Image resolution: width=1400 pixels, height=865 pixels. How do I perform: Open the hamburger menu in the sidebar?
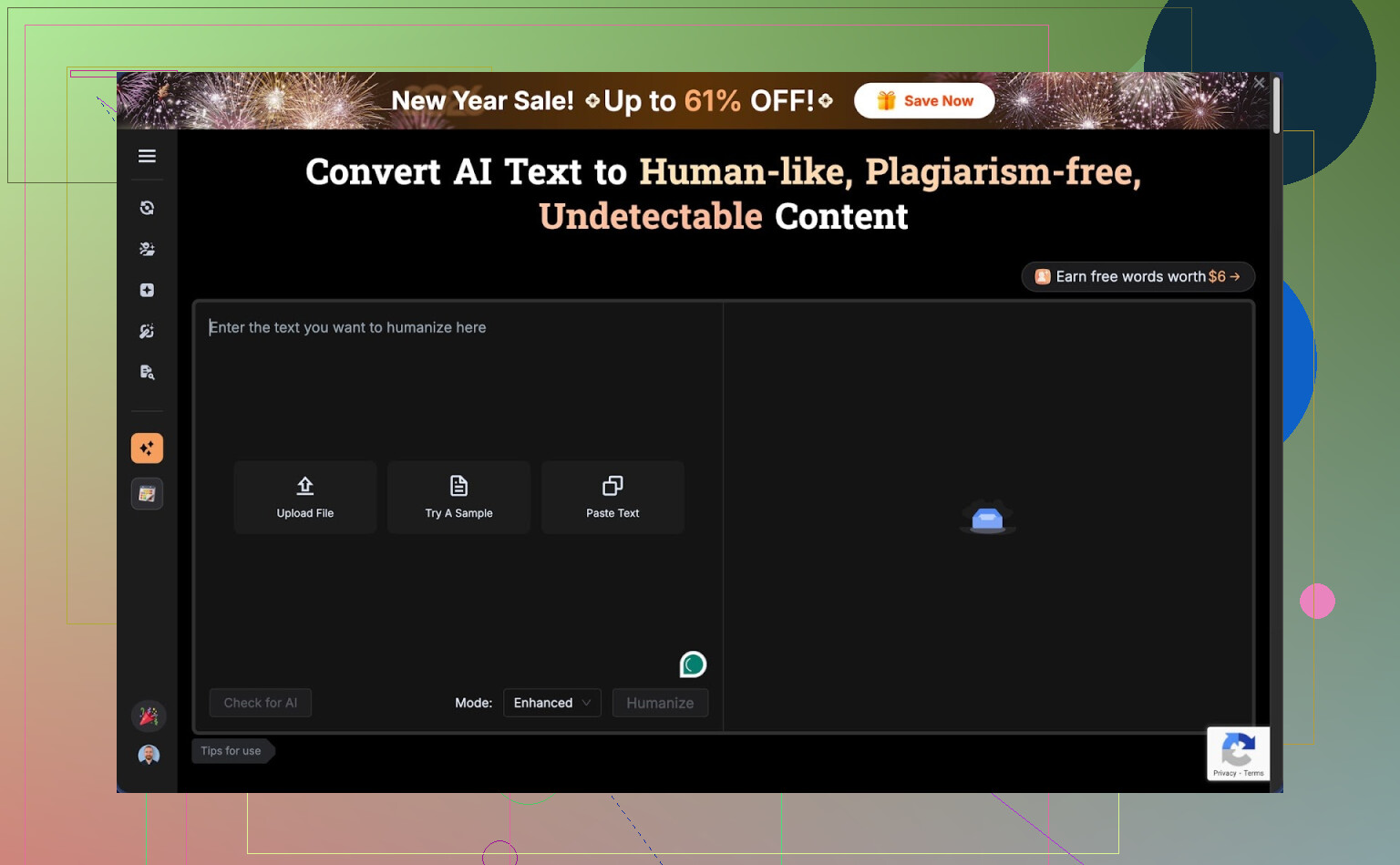147,156
